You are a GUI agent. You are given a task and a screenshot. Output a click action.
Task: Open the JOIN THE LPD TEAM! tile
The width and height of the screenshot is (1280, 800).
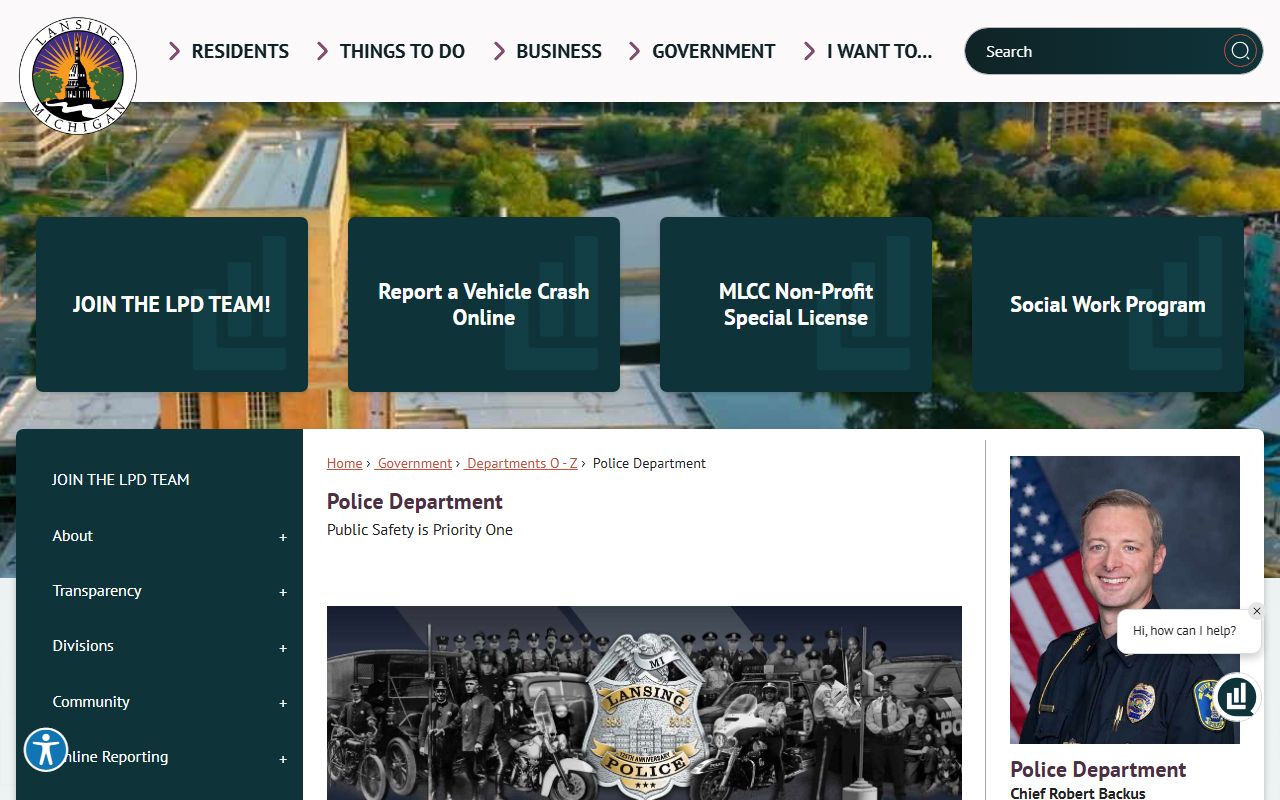172,304
